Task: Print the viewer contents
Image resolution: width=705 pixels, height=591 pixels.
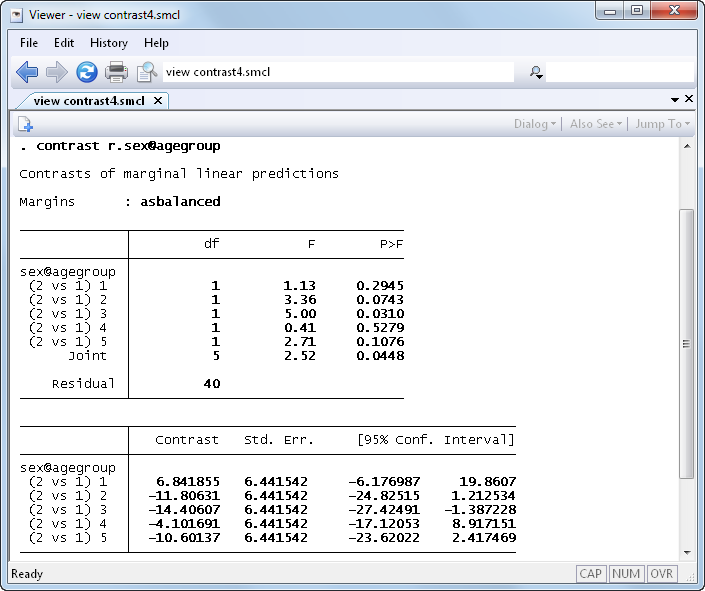Action: click(116, 72)
